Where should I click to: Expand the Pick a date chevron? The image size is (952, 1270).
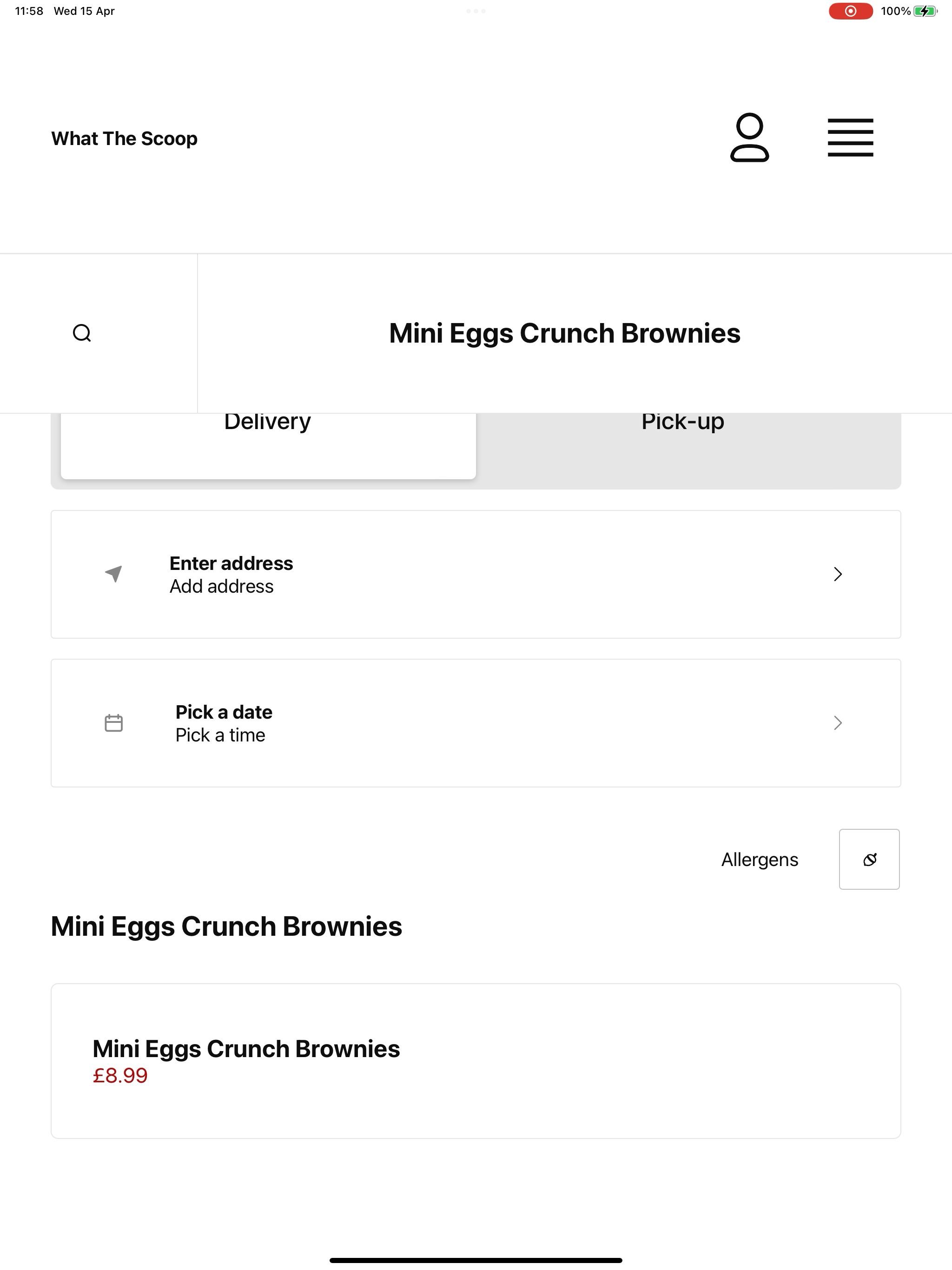coord(838,723)
